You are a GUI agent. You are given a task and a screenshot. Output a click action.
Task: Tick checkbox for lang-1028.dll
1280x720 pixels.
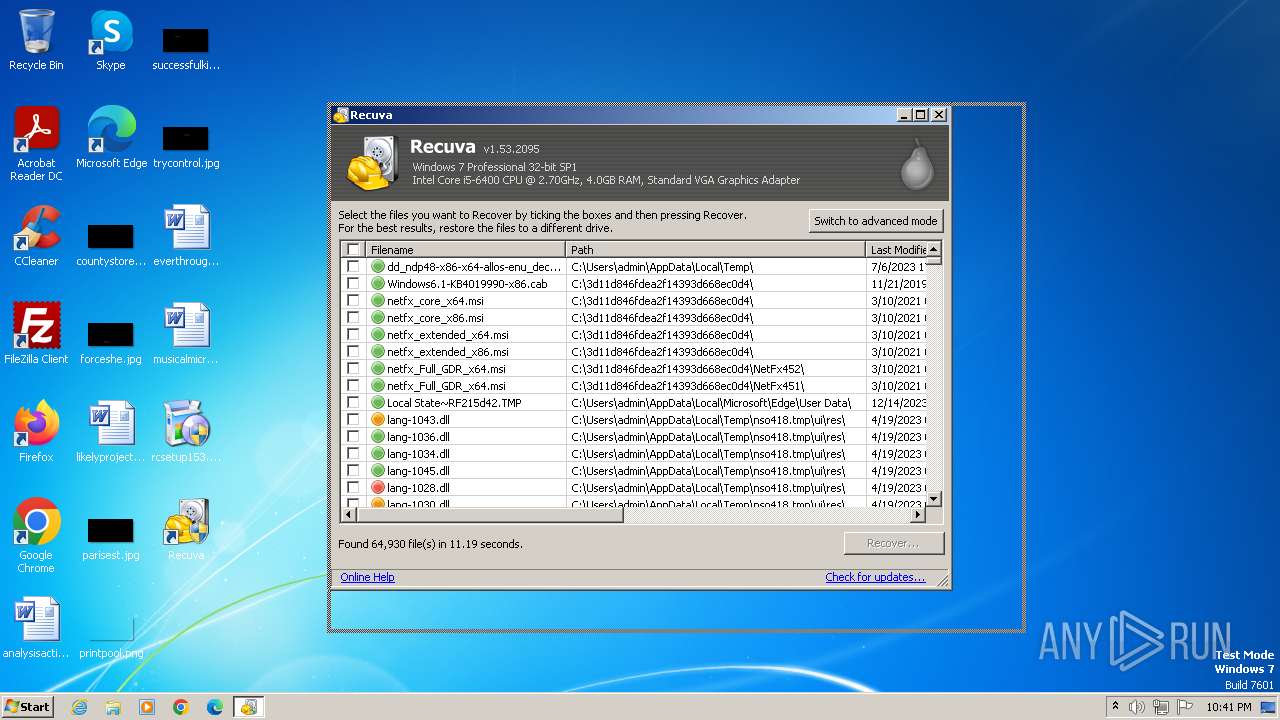click(x=353, y=488)
